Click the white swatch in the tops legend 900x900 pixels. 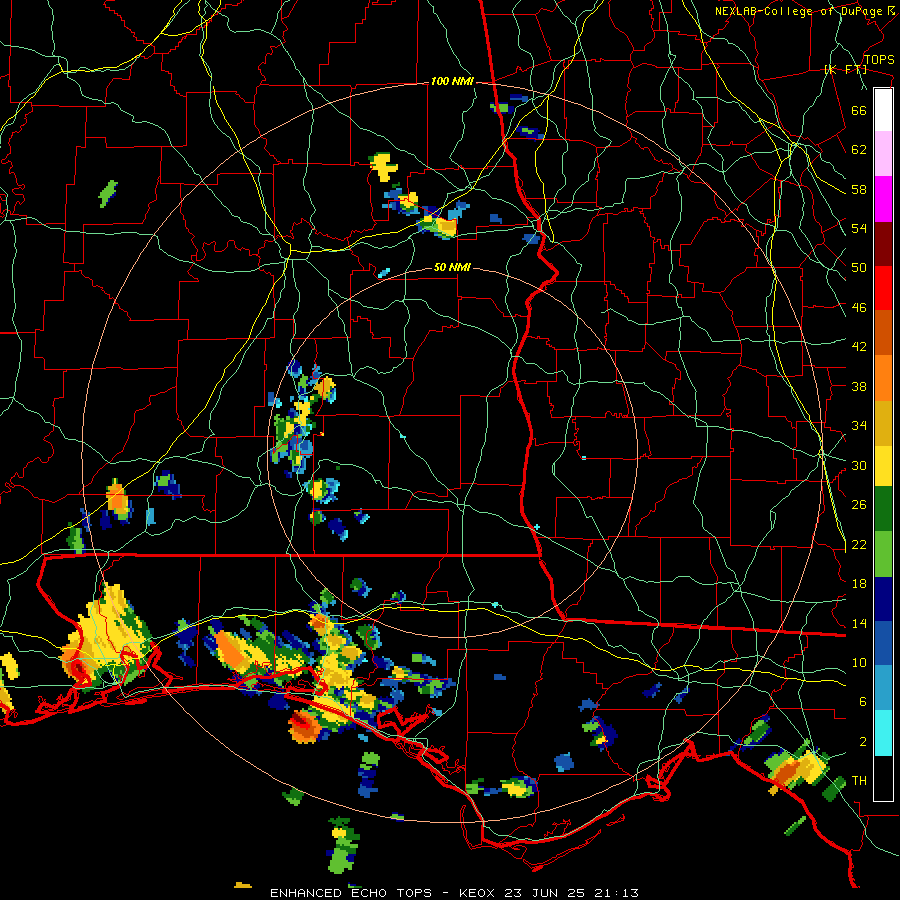883,110
